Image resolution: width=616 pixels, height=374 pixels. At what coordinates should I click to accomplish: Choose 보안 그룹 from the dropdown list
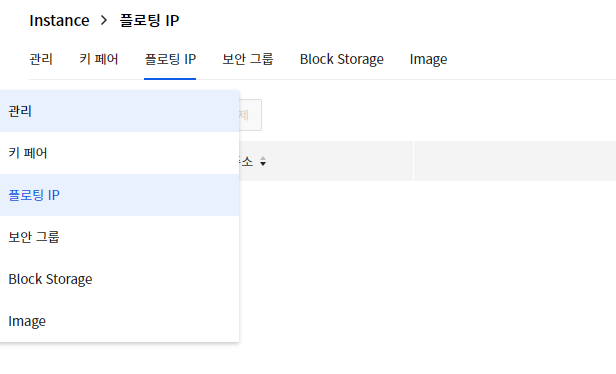119,237
